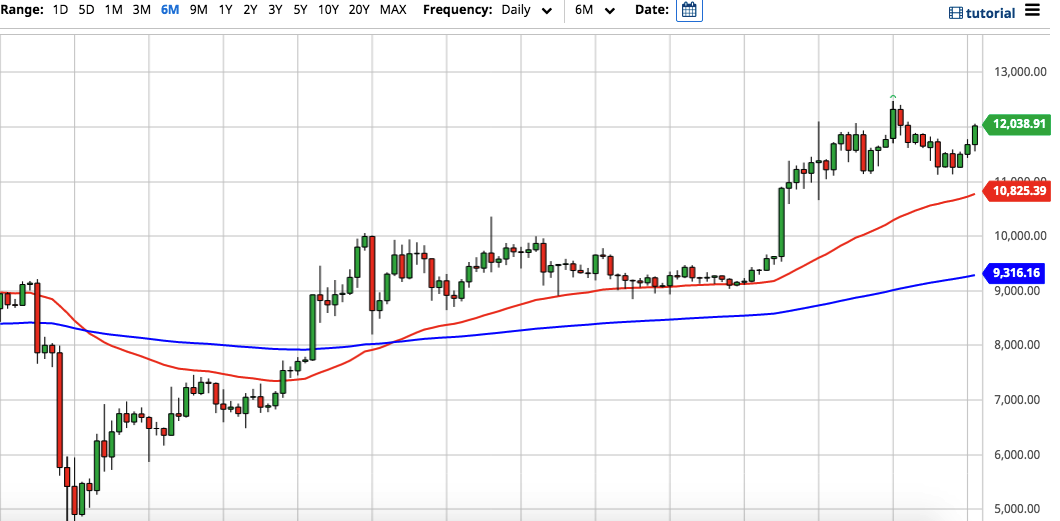
Task: Set range to 1D
Action: pyautogui.click(x=60, y=10)
